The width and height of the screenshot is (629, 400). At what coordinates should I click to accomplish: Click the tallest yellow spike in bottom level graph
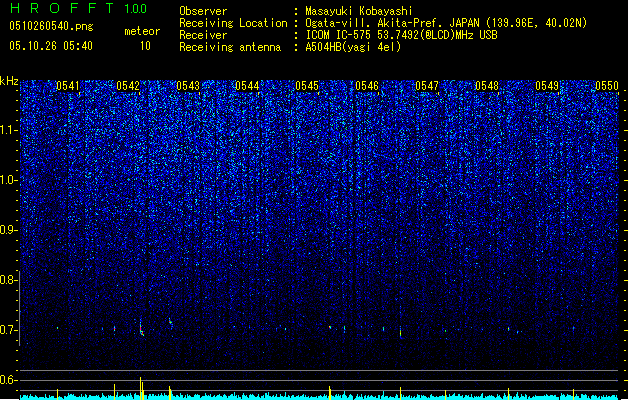click(140, 388)
